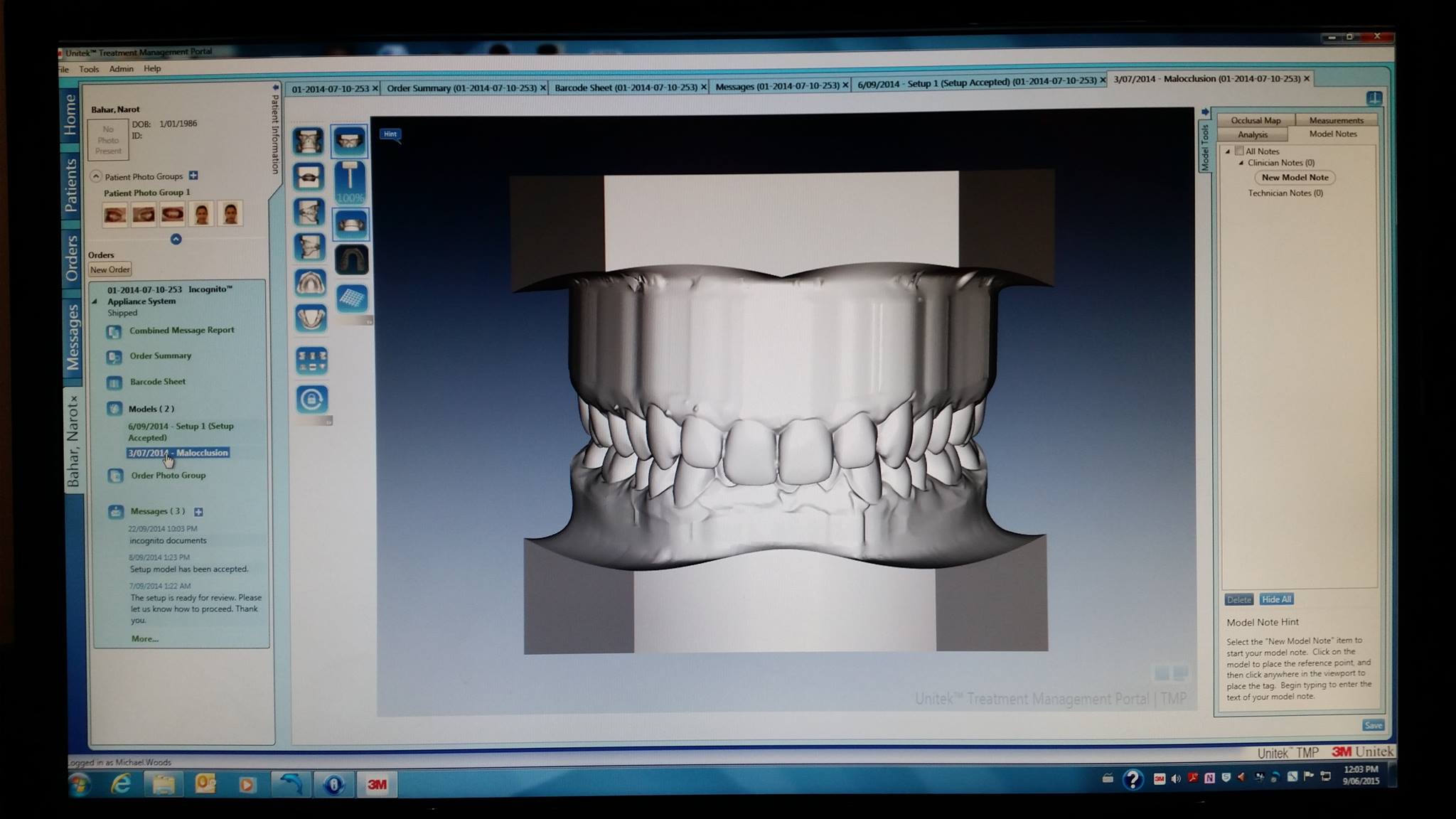Open the File menu
This screenshot has width=1456, height=819.
tap(64, 69)
